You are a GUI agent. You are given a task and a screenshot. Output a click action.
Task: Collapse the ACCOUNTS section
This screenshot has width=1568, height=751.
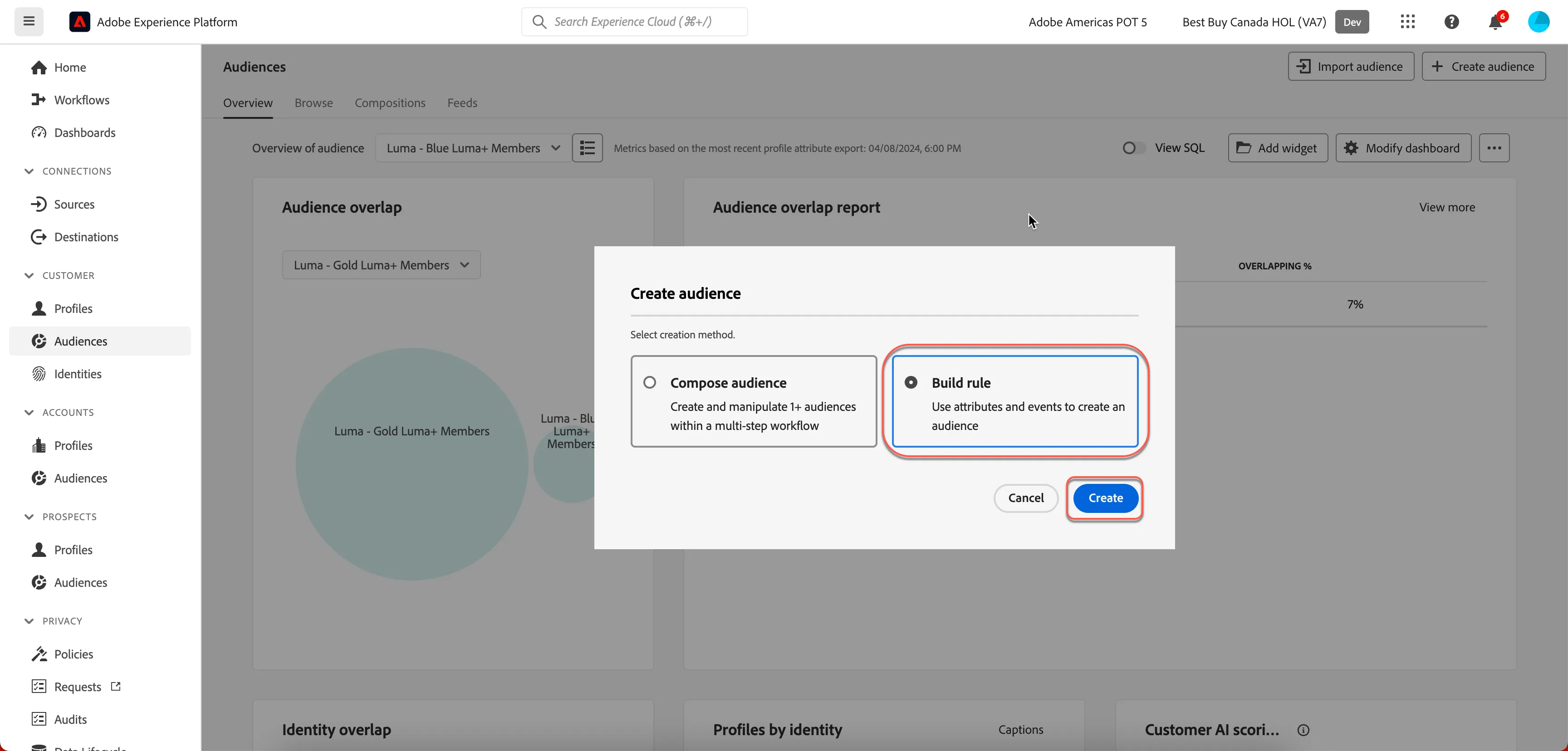click(29, 413)
